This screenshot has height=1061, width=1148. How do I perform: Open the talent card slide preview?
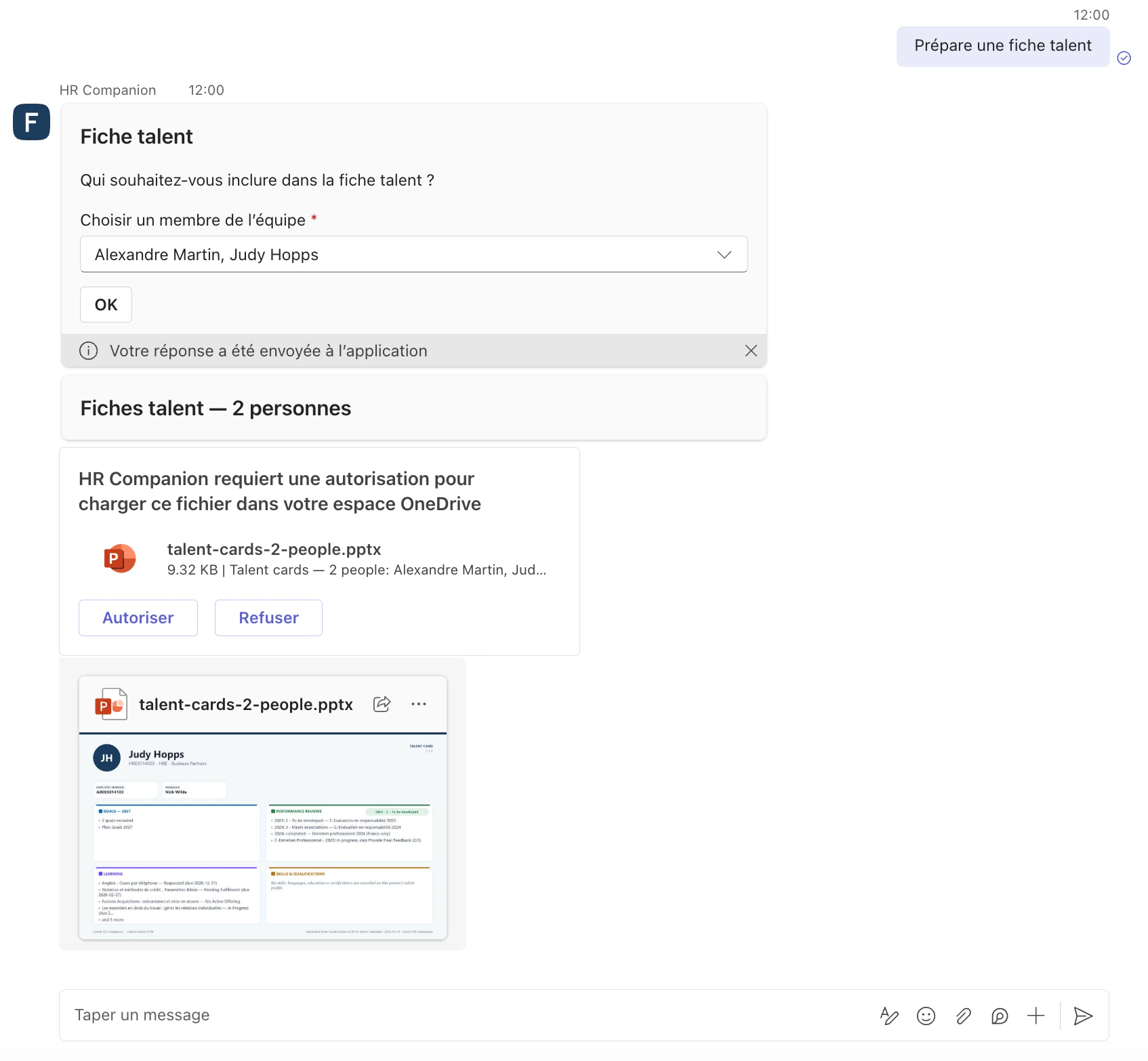[x=263, y=836]
